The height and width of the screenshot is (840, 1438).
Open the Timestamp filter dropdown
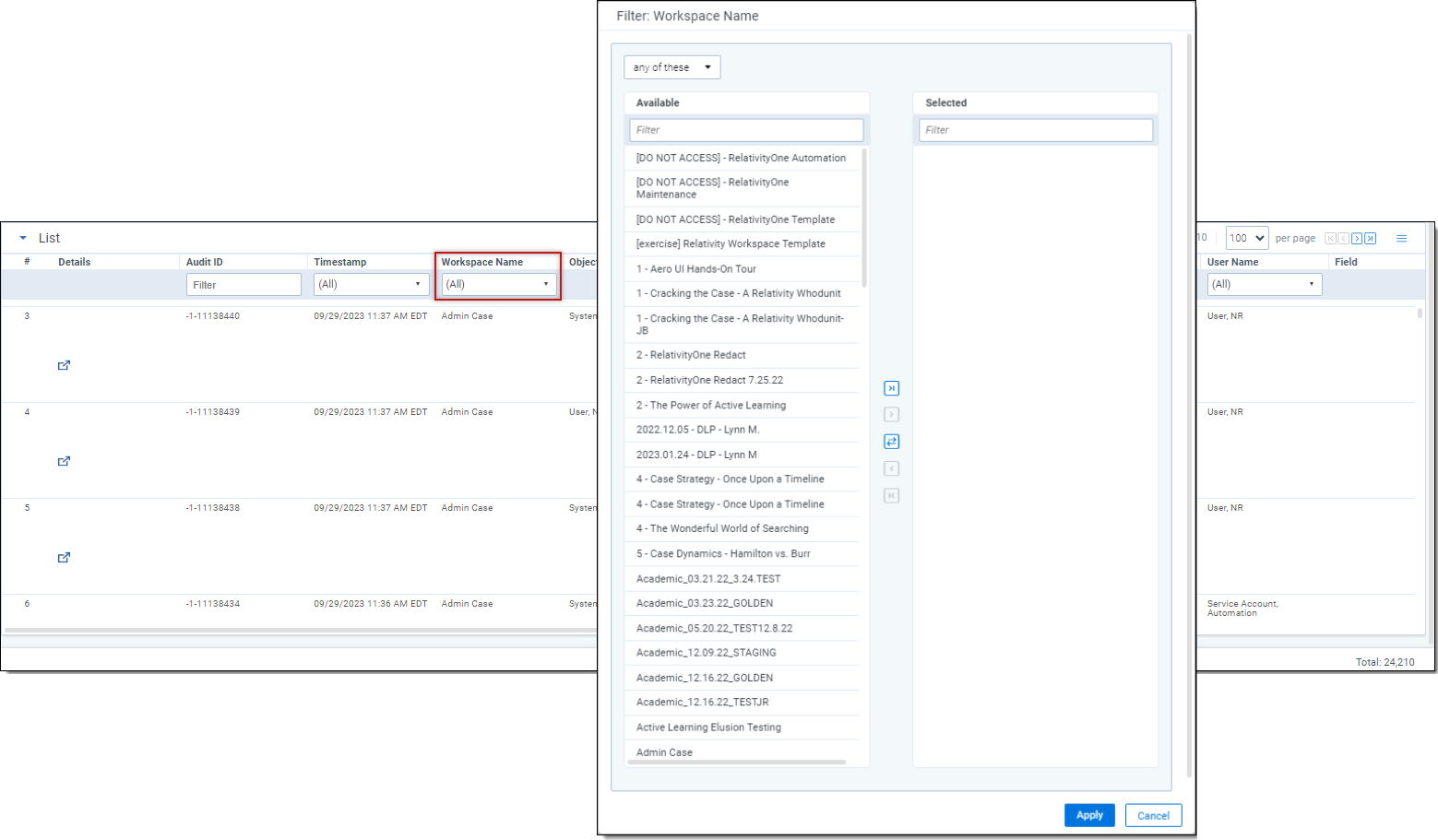point(371,284)
